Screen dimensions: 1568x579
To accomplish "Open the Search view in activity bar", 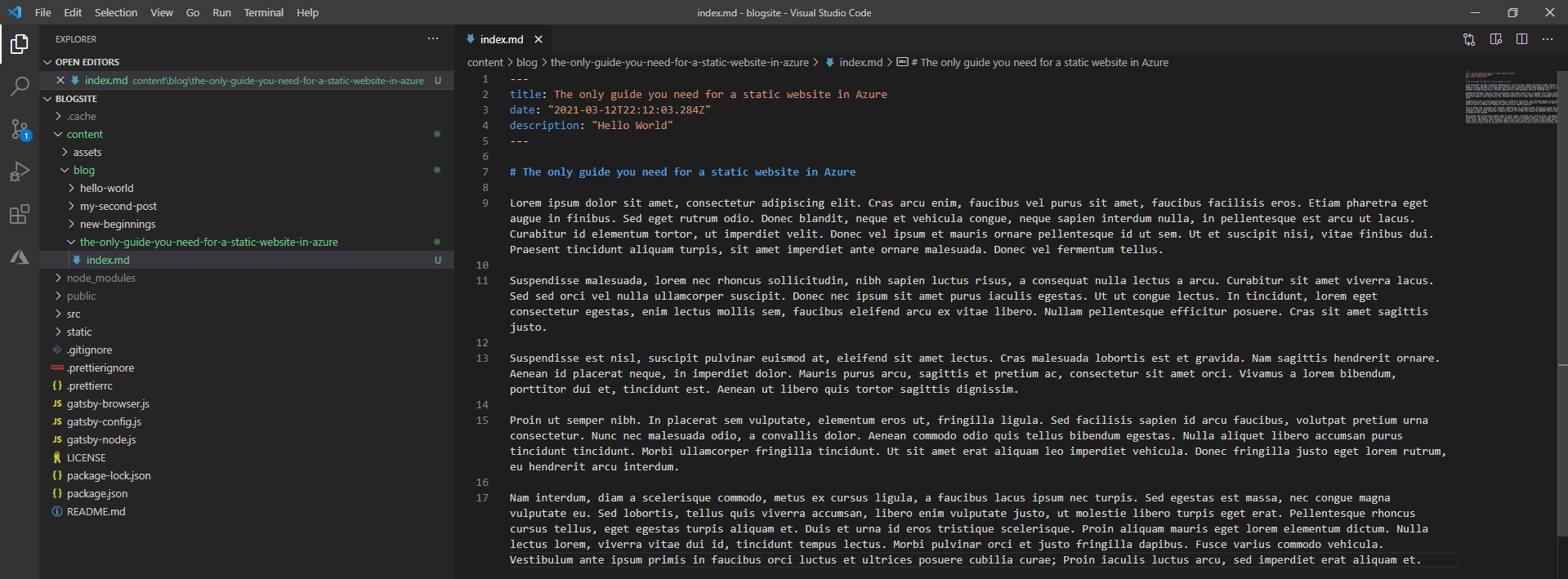I will click(x=20, y=86).
